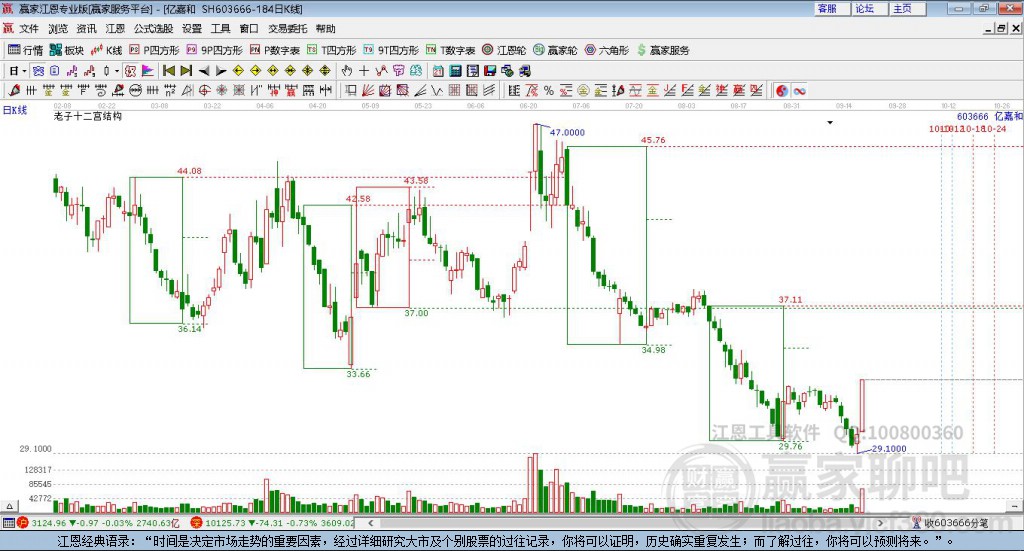Open the 江恩 menu
This screenshot has width=1024, height=551.
pos(115,29)
